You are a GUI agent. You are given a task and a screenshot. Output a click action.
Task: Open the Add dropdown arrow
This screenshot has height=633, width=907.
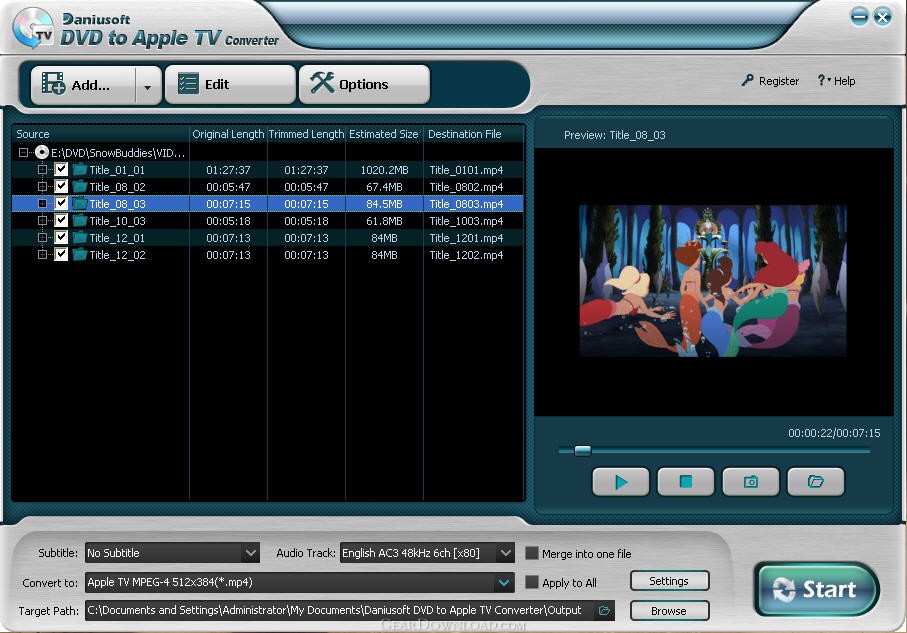coord(148,86)
